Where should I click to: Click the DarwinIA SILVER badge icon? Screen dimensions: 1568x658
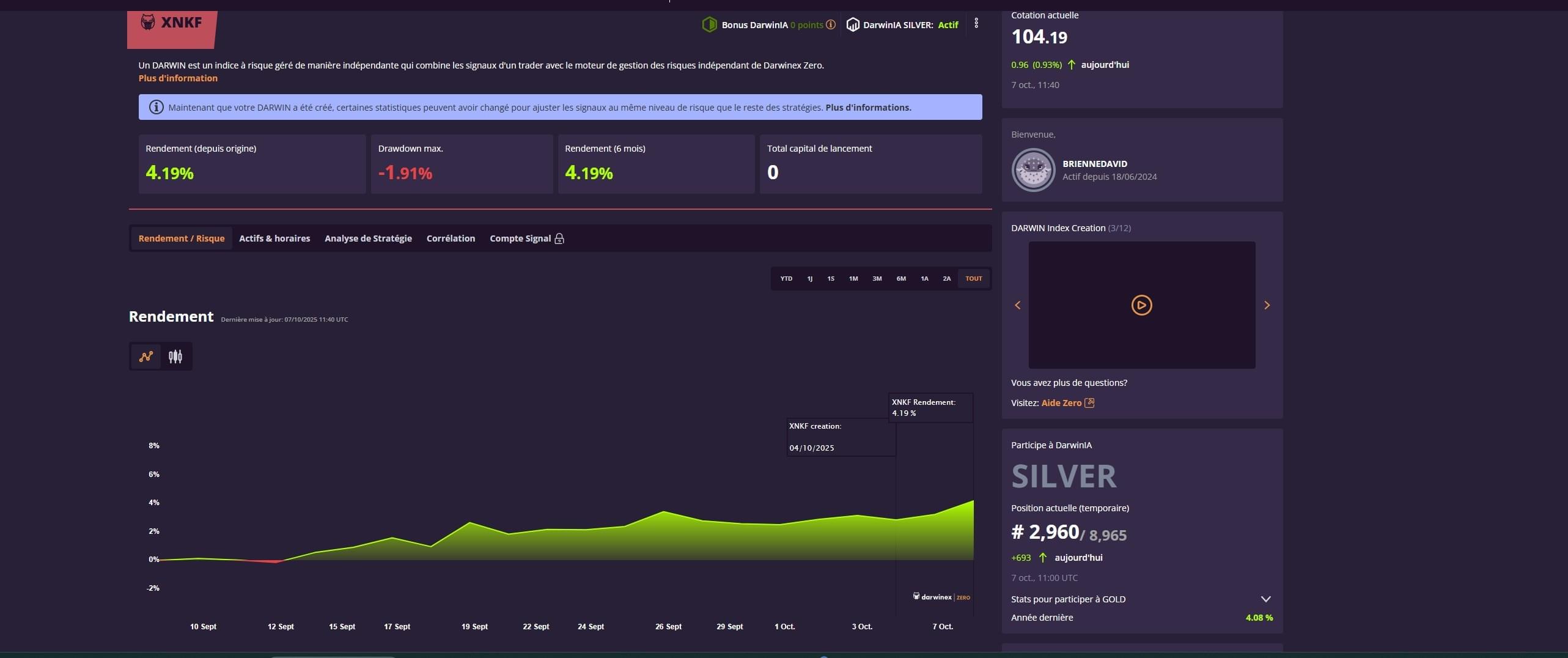click(853, 25)
